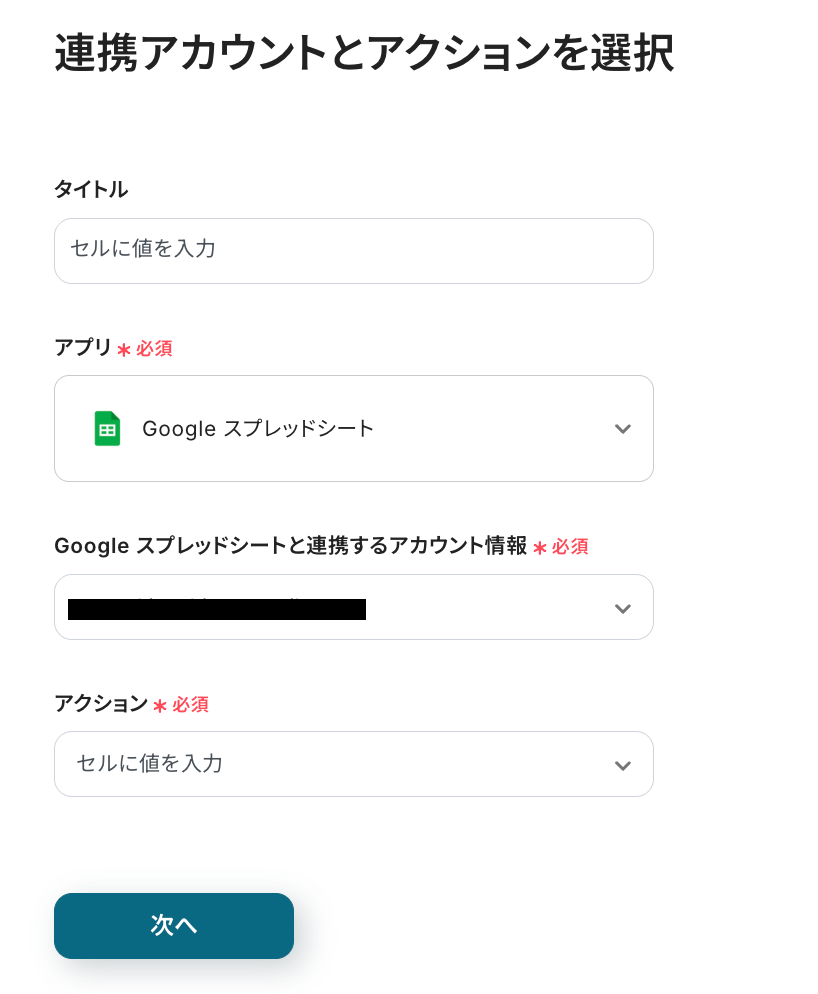Open the account selection dropdown arrow
This screenshot has width=818, height=994.
(x=622, y=609)
